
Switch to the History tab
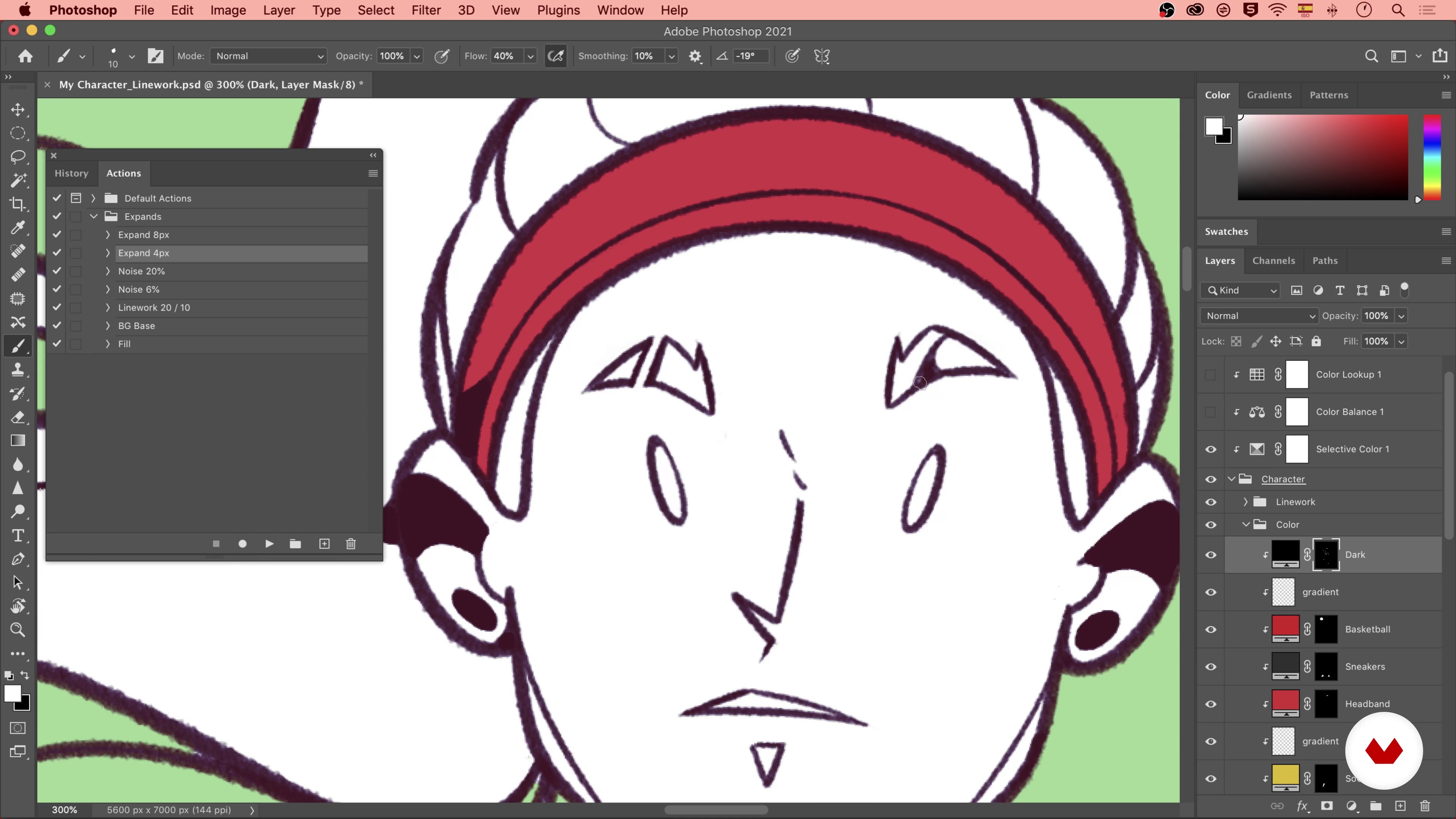tap(71, 174)
